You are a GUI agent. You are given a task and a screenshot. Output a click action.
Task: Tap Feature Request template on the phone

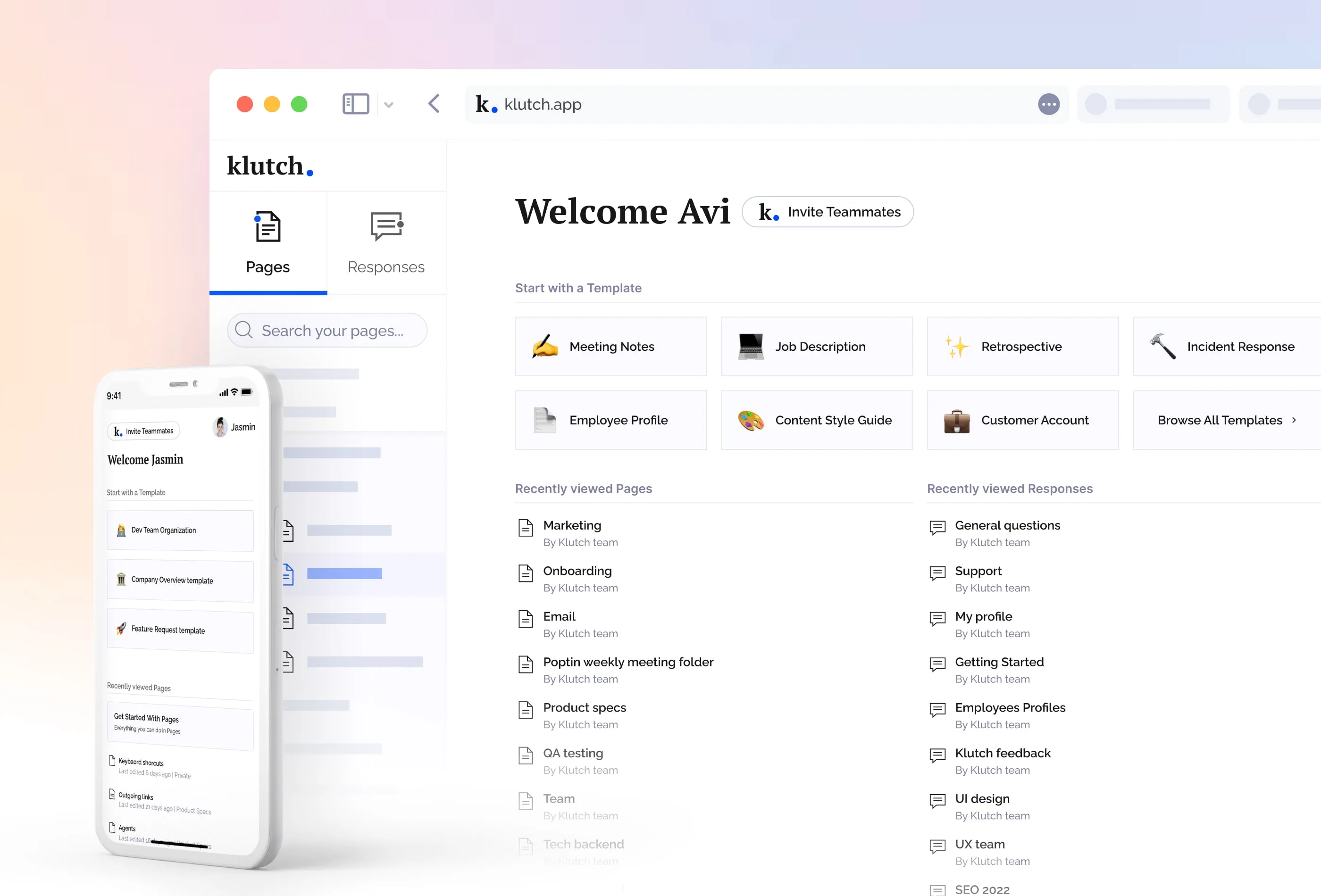180,631
